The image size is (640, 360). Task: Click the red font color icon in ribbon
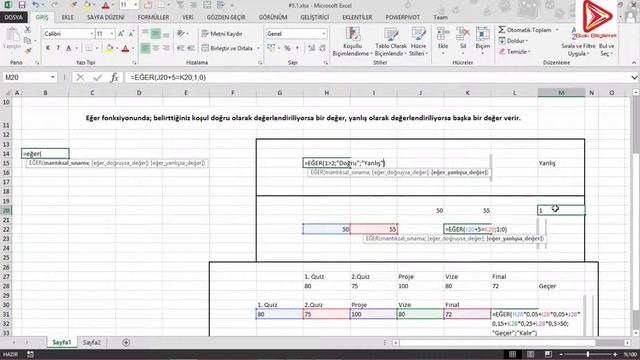click(x=125, y=48)
